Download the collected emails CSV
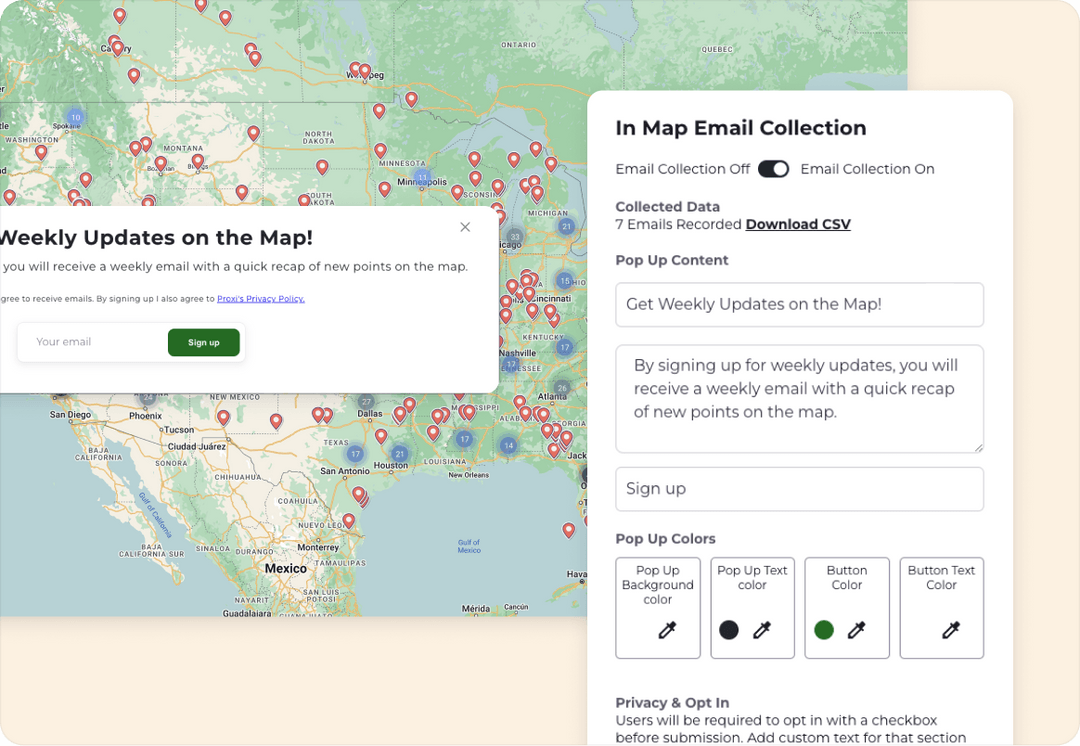 pyautogui.click(x=798, y=224)
